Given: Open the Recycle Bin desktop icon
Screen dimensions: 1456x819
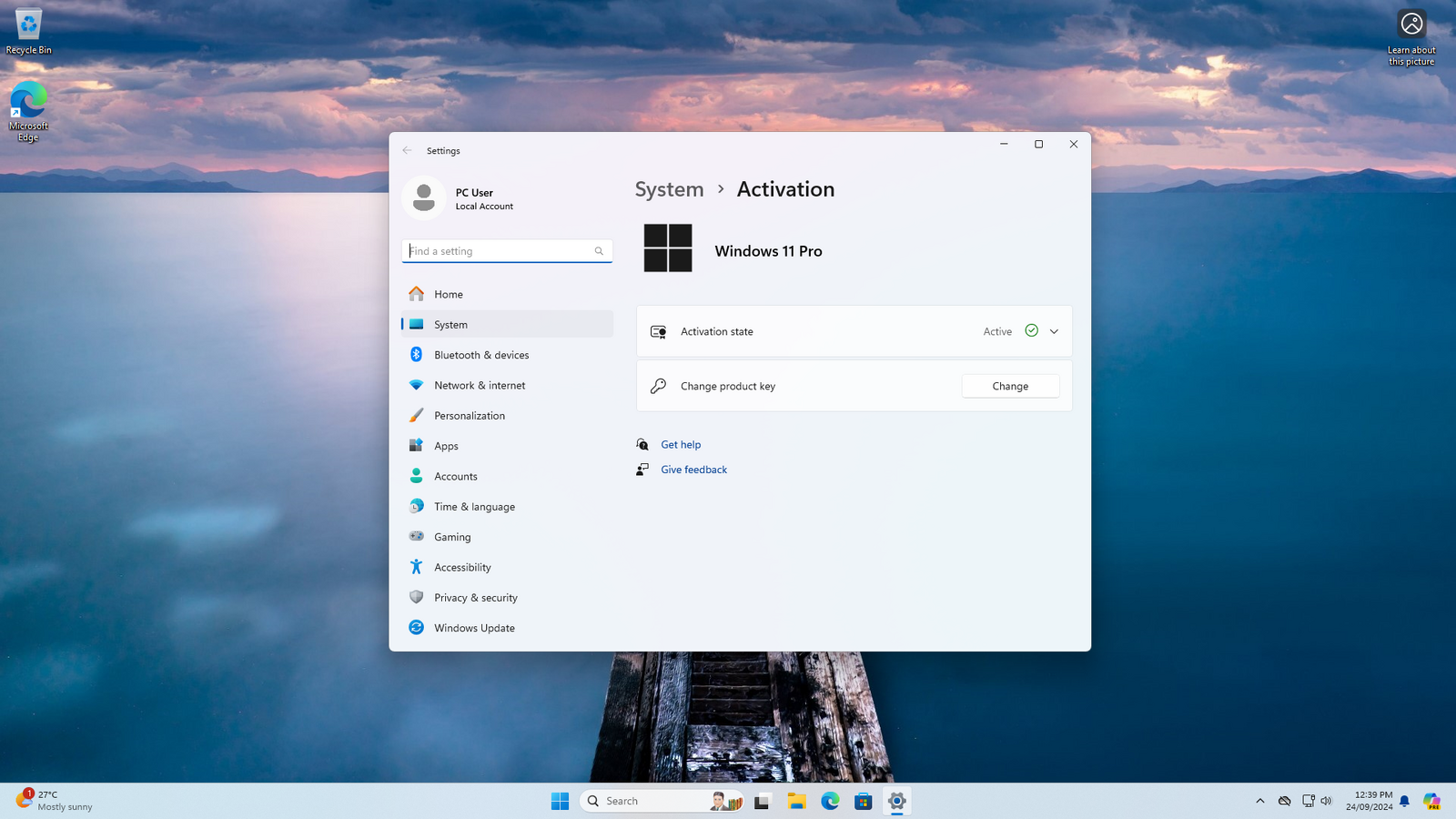Looking at the screenshot, I should pyautogui.click(x=28, y=31).
